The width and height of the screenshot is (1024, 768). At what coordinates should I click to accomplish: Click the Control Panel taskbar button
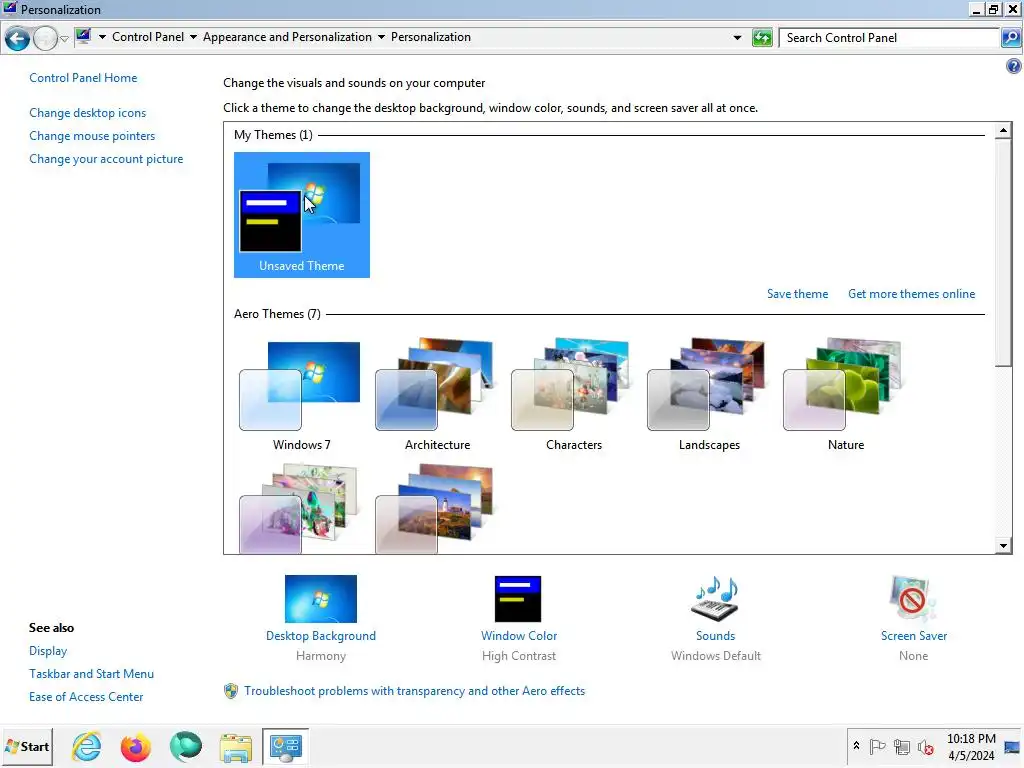285,746
